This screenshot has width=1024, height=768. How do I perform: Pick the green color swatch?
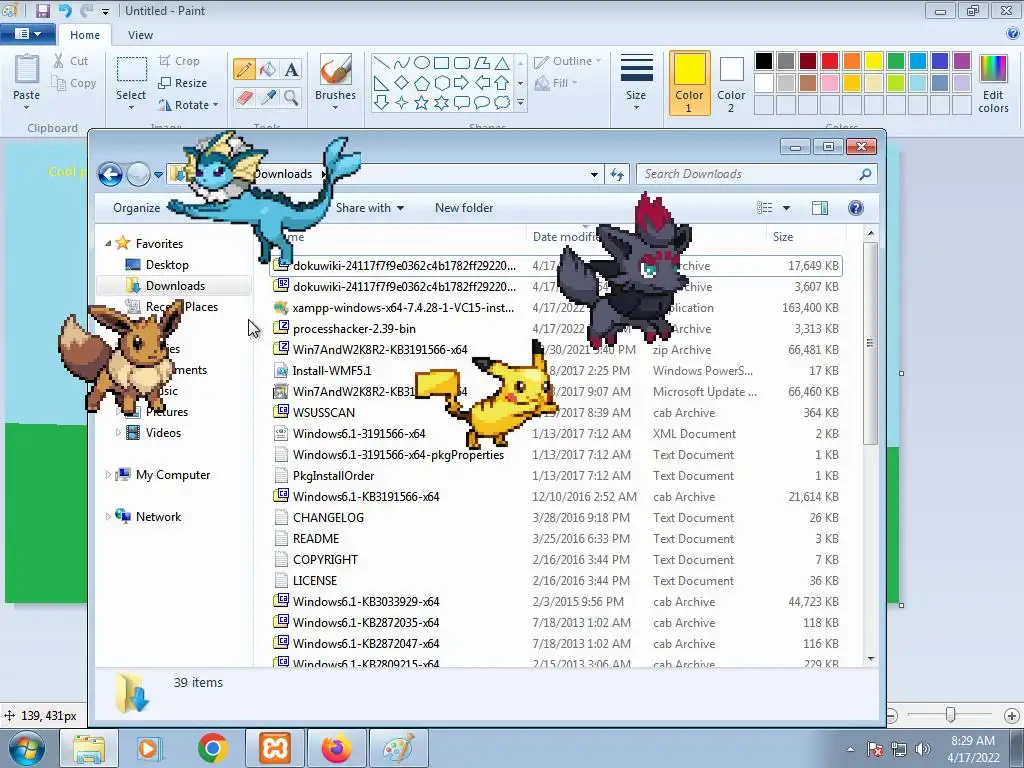click(x=896, y=61)
